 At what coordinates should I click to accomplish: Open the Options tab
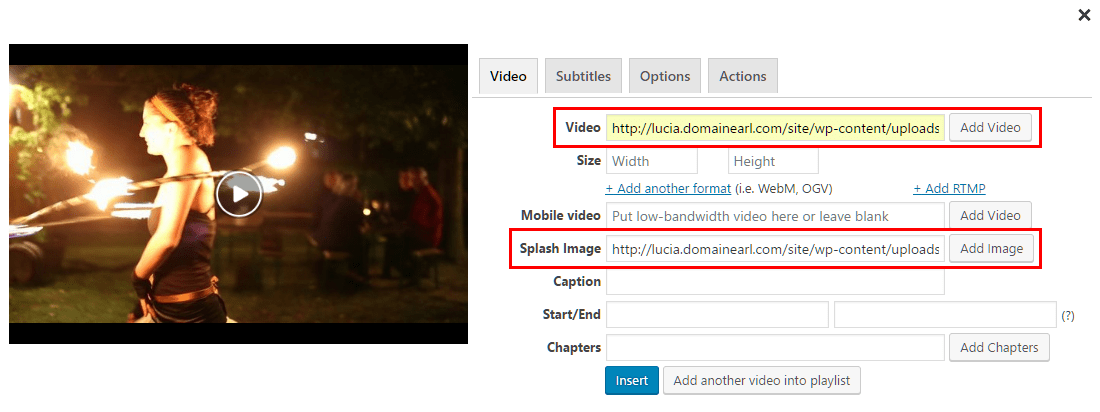pos(664,76)
